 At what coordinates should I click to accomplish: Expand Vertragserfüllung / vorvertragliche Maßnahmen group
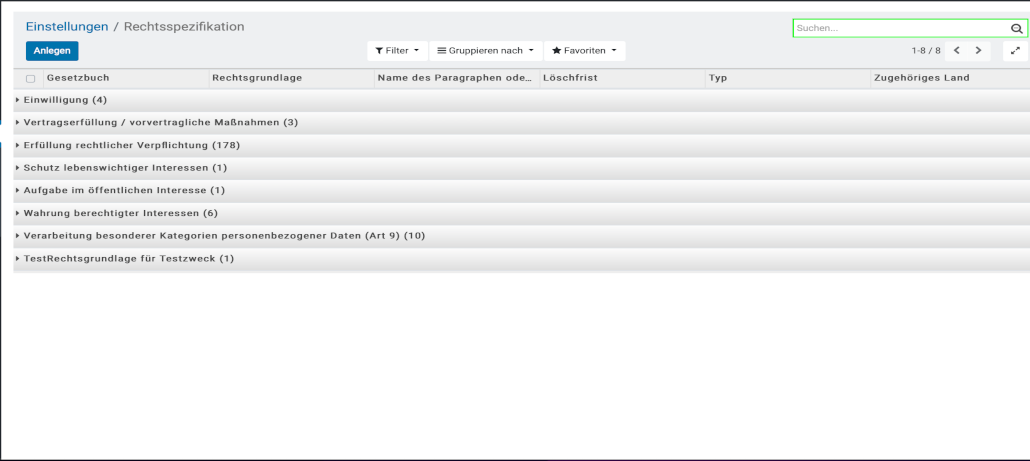[160, 122]
